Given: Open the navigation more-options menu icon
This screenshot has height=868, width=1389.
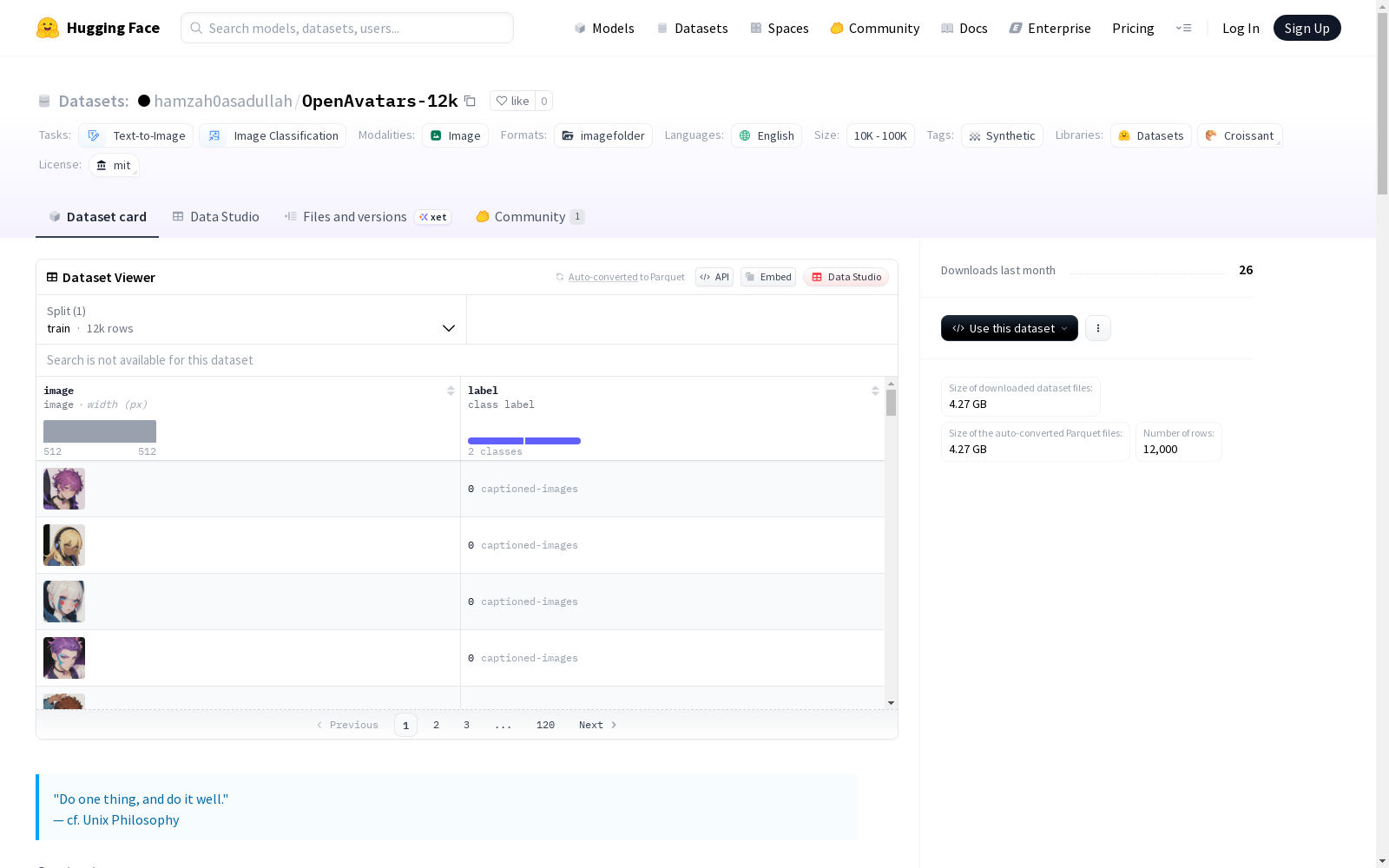Looking at the screenshot, I should click(x=1183, y=28).
